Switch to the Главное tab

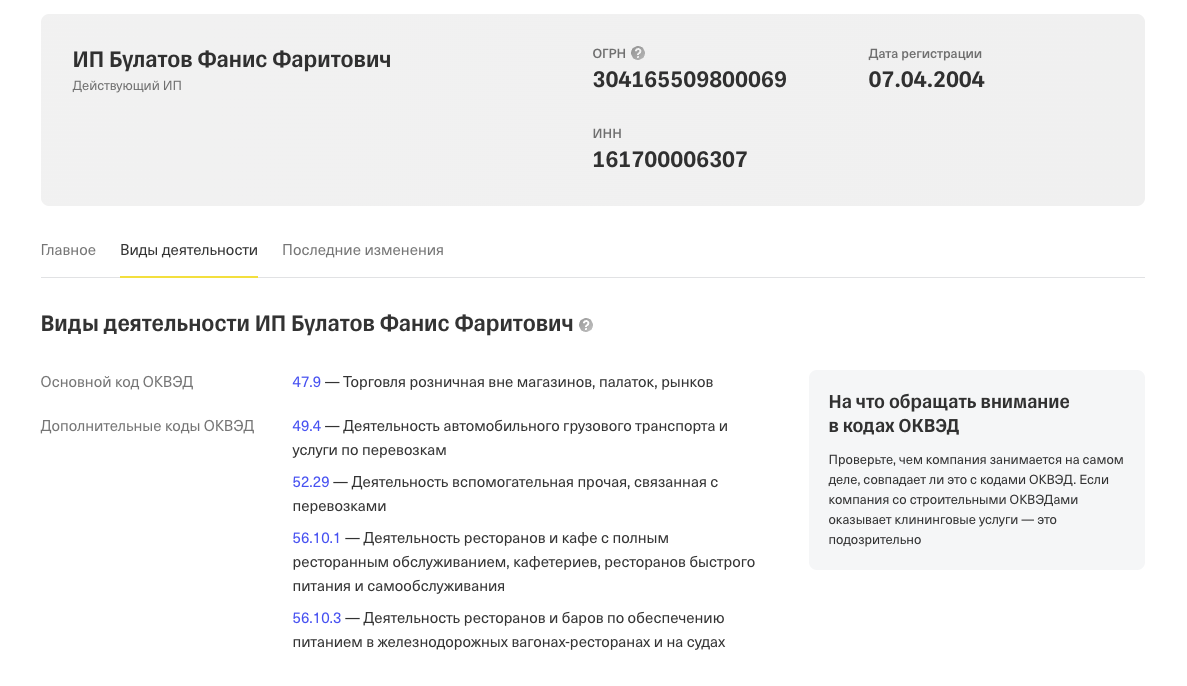(68, 250)
